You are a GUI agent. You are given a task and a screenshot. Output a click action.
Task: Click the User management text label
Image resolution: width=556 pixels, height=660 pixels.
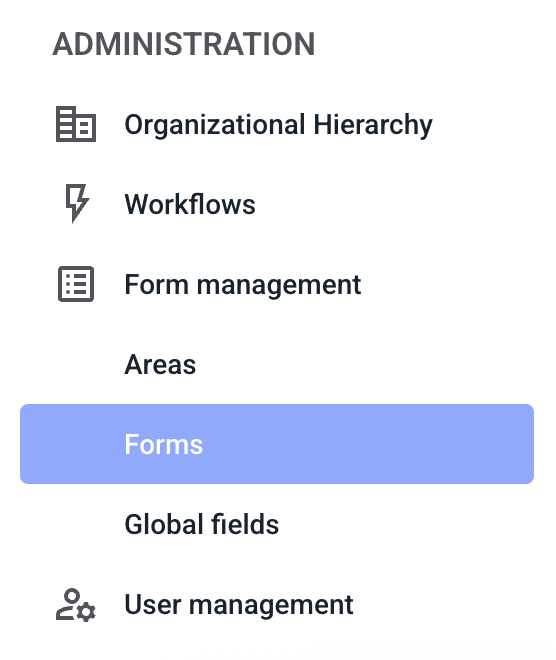[x=239, y=605]
